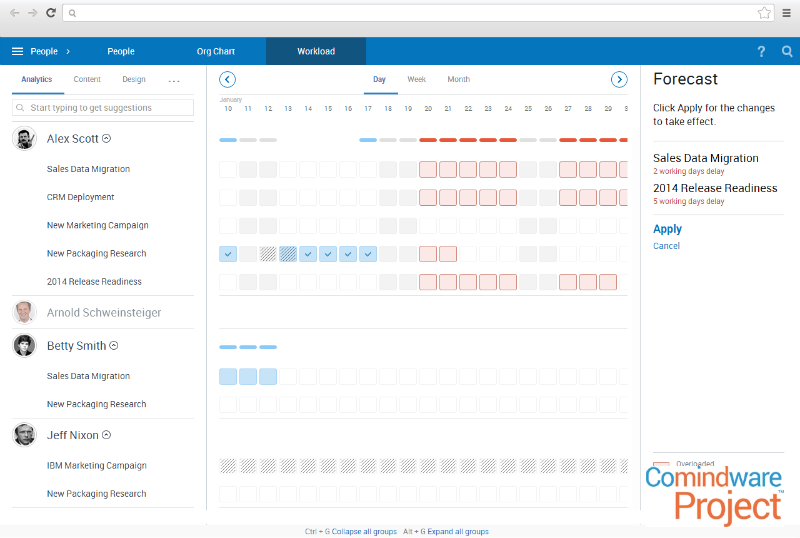Click the help question mark icon

pos(761,51)
